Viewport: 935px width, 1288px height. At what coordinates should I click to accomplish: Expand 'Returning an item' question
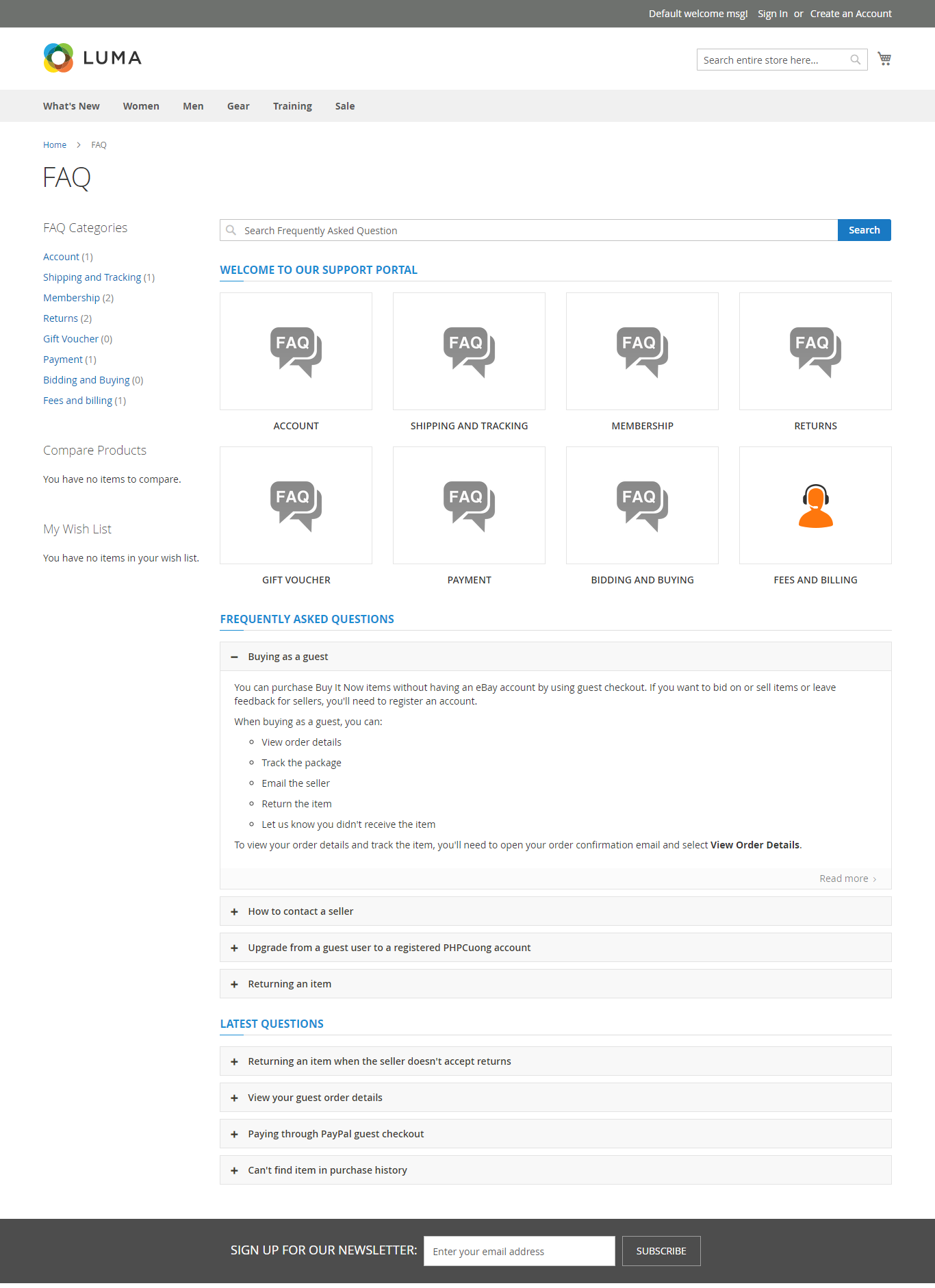pyautogui.click(x=290, y=984)
